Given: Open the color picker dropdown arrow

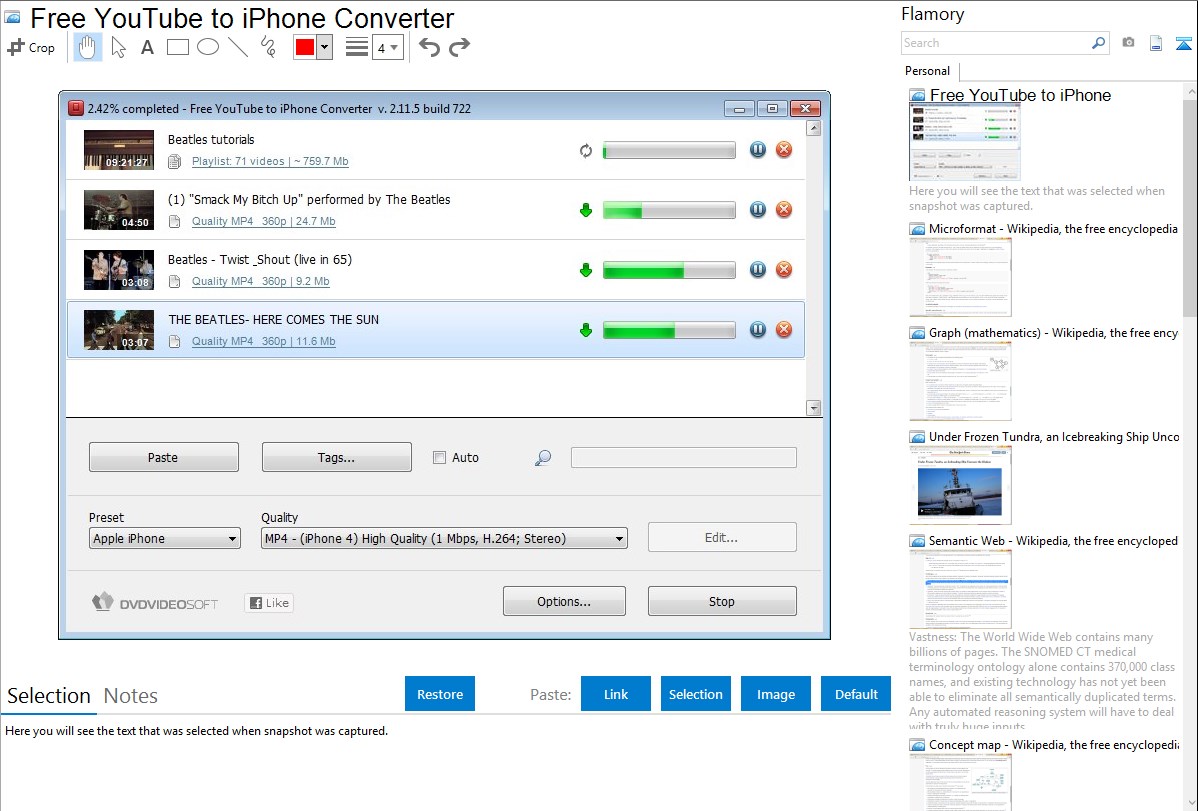Looking at the screenshot, I should [324, 47].
